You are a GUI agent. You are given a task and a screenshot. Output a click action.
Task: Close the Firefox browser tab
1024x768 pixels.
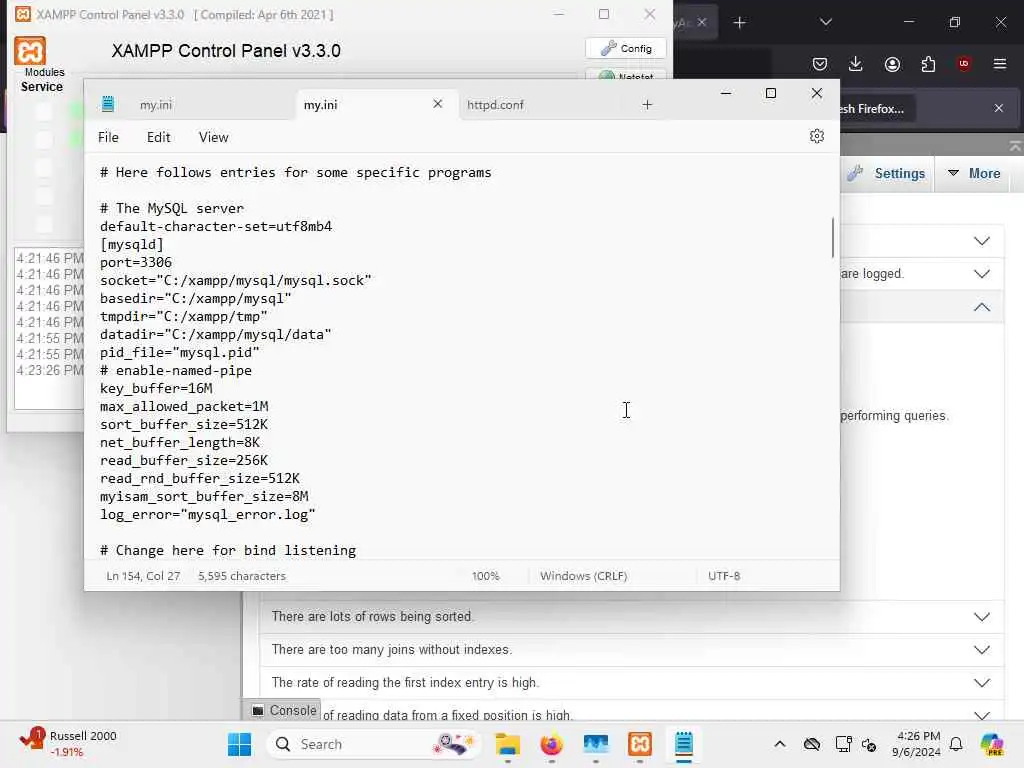pyautogui.click(x=701, y=22)
